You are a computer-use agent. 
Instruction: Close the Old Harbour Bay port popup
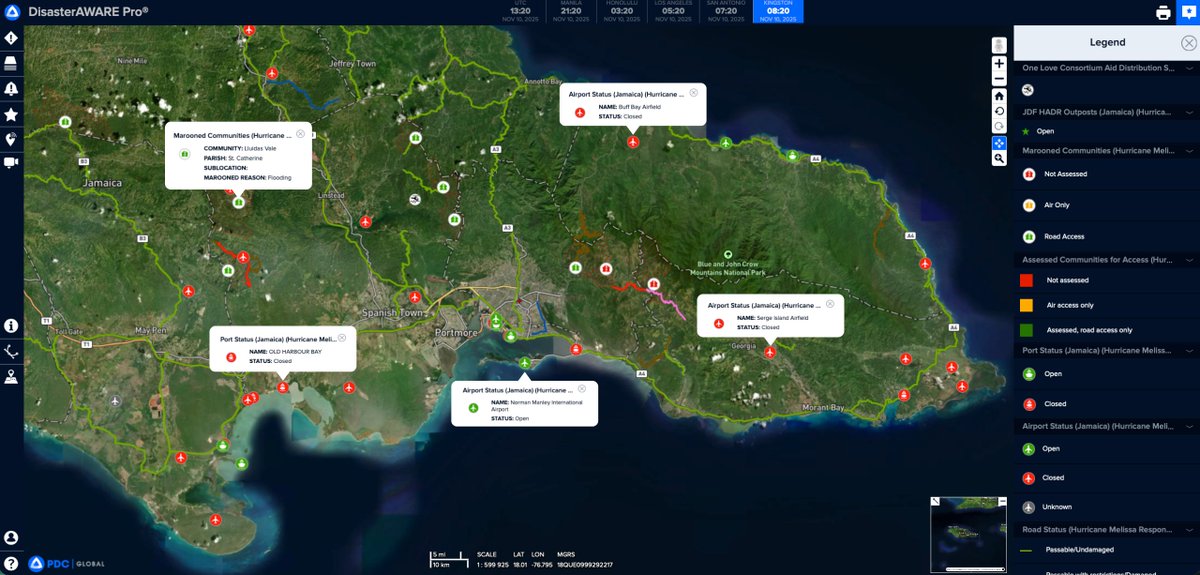point(342,338)
